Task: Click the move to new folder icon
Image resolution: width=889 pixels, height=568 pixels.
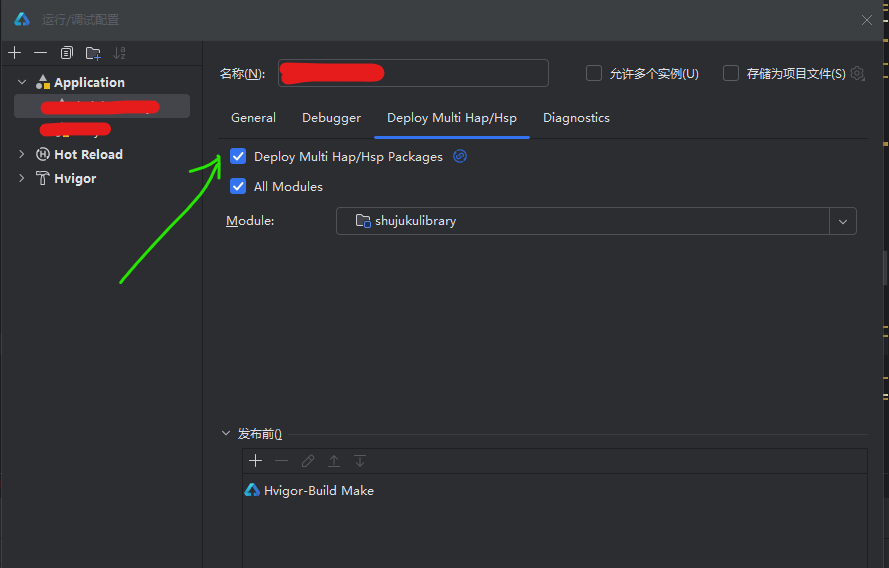Action: pyautogui.click(x=93, y=53)
